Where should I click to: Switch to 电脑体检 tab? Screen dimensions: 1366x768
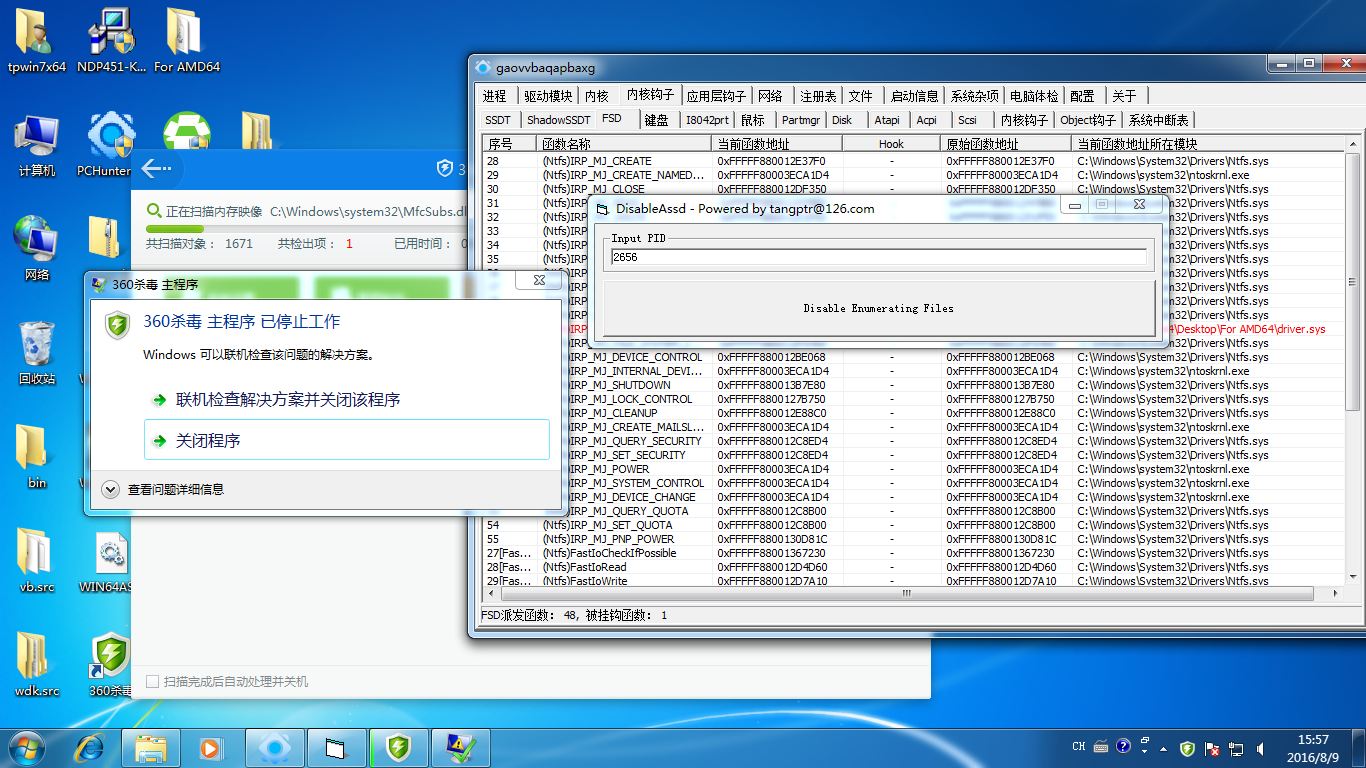pyautogui.click(x=1034, y=96)
